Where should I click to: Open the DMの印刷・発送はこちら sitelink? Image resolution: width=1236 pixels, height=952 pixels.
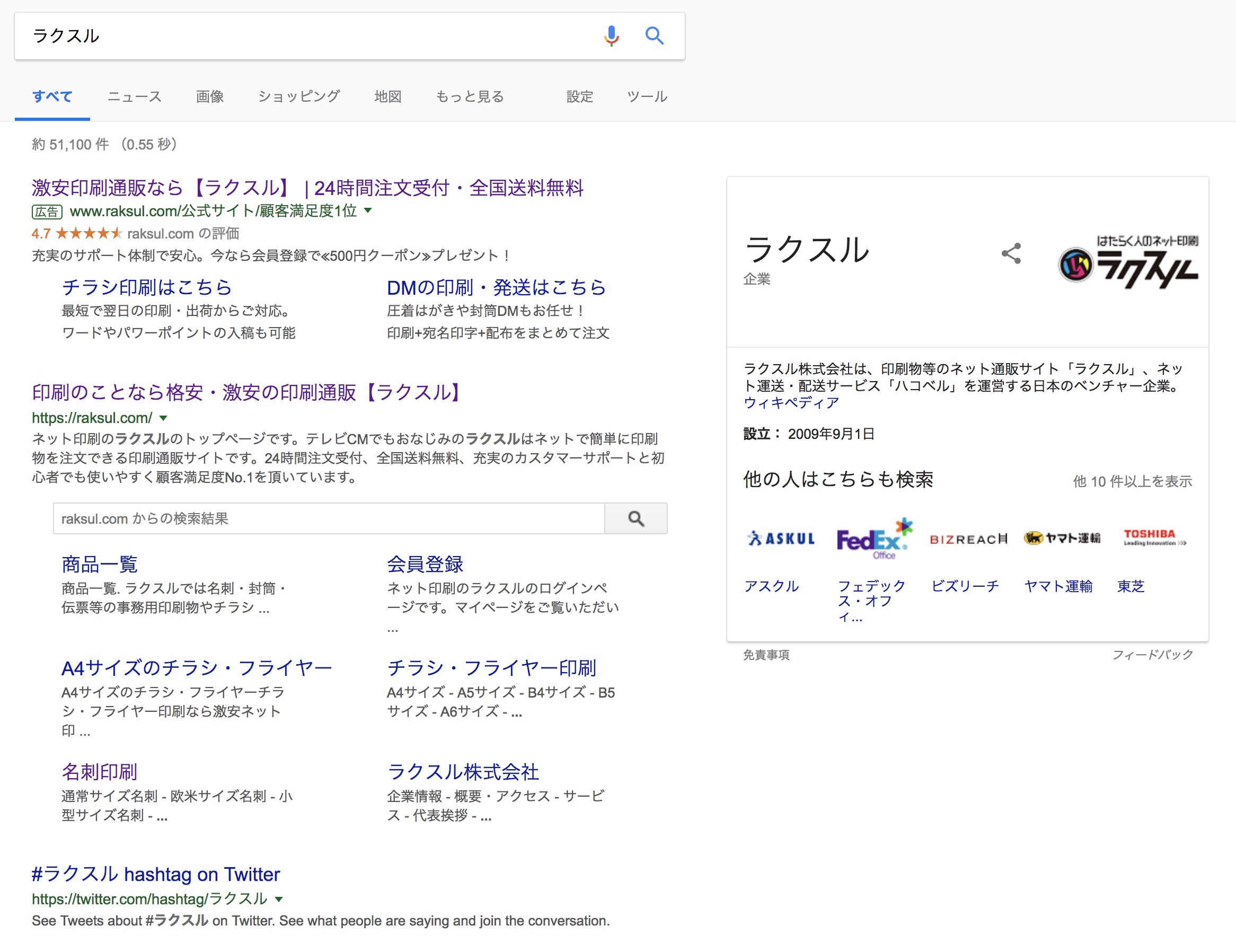click(496, 287)
